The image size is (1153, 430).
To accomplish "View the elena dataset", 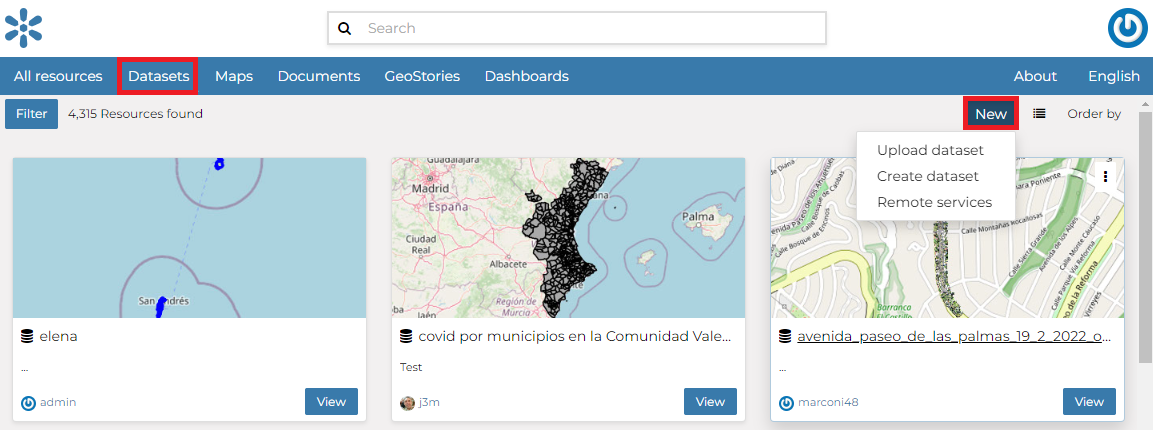I will tap(331, 401).
